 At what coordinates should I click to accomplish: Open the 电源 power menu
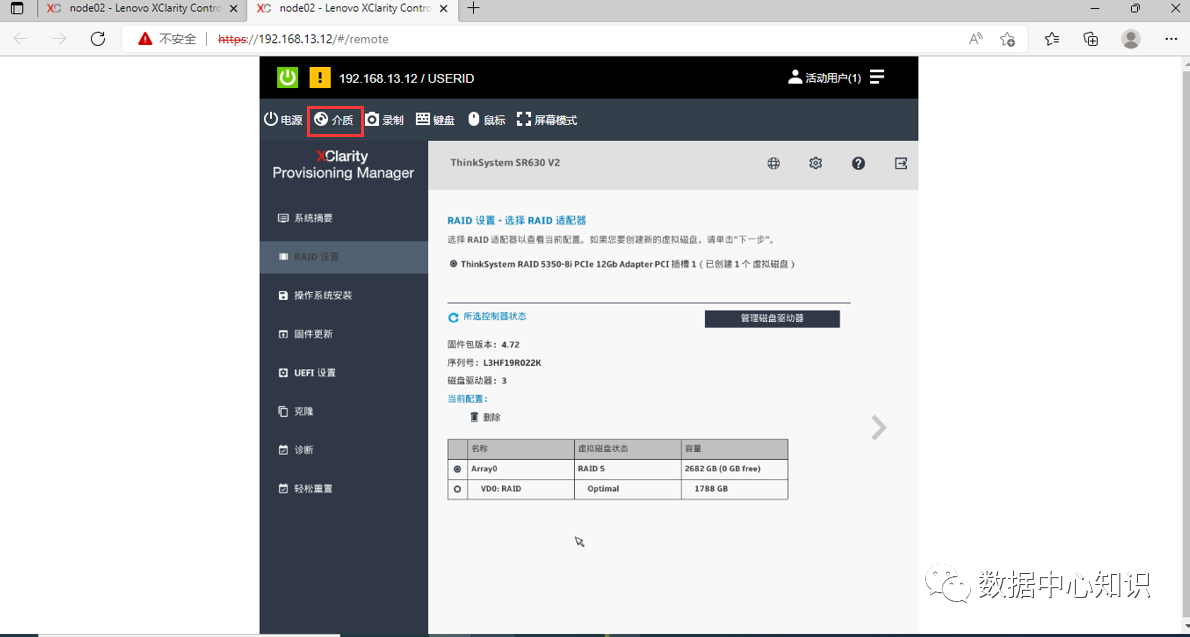click(283, 120)
